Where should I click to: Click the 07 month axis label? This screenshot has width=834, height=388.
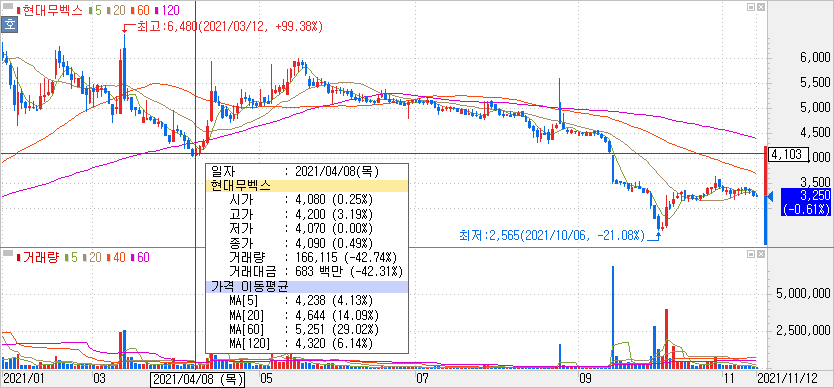pos(422,379)
